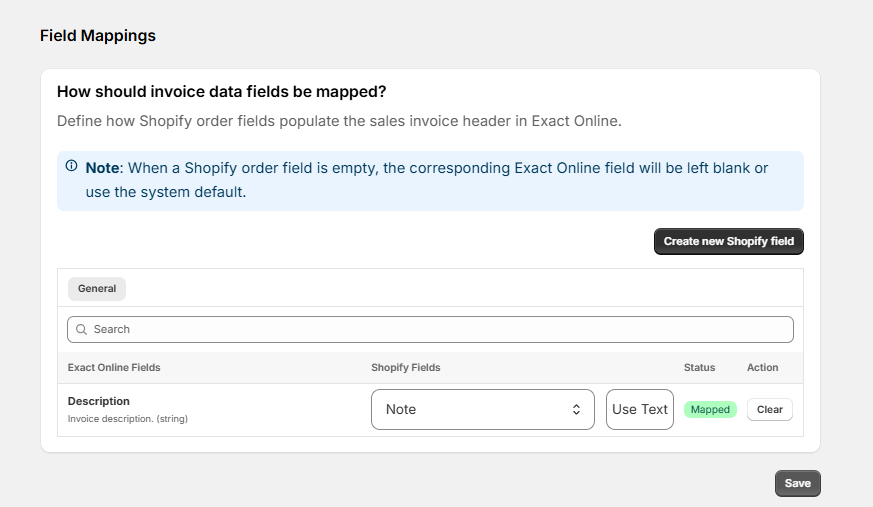Click 'How should invoice data fields be mapped?' heading
Image resolution: width=873 pixels, height=507 pixels.
(222, 92)
